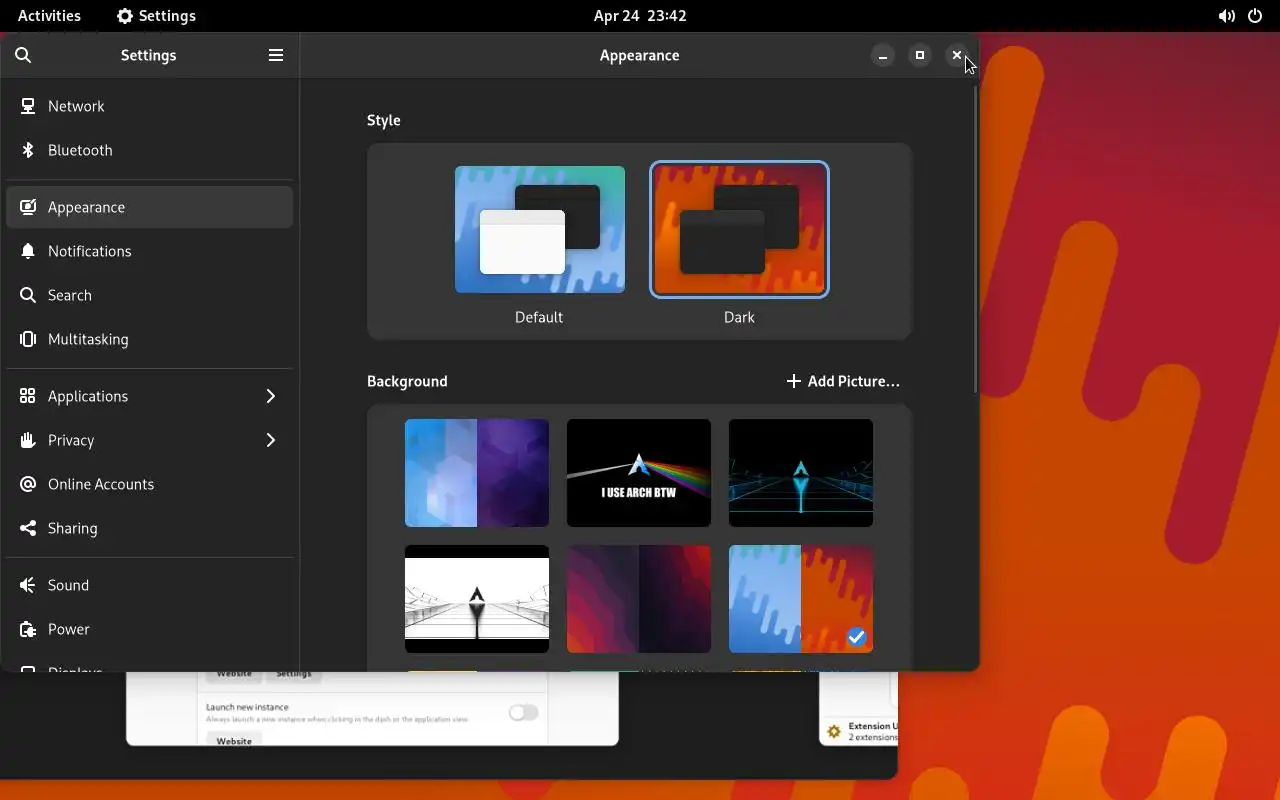Open the Settings hamburger menu
The image size is (1280, 800).
[x=276, y=55]
